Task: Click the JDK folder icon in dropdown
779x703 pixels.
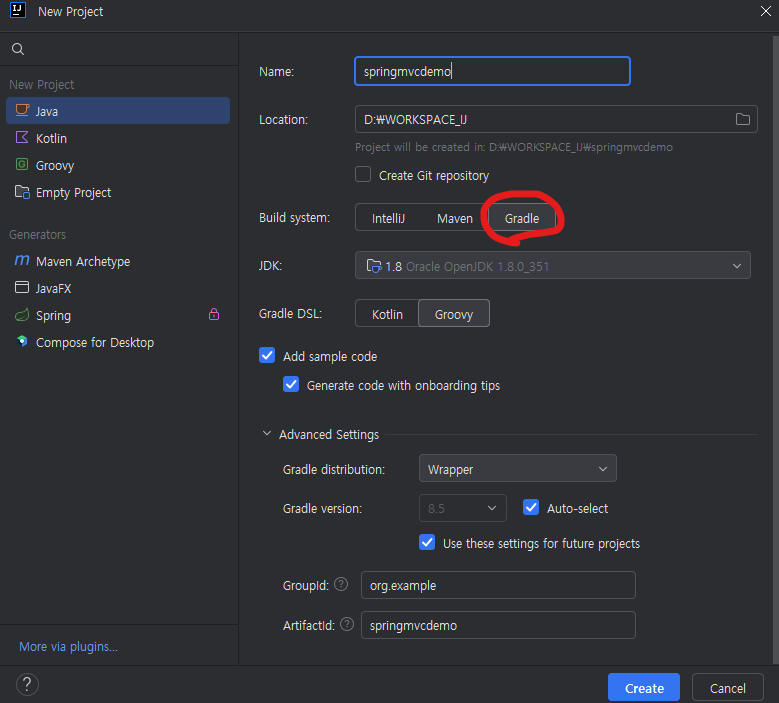Action: 374,266
